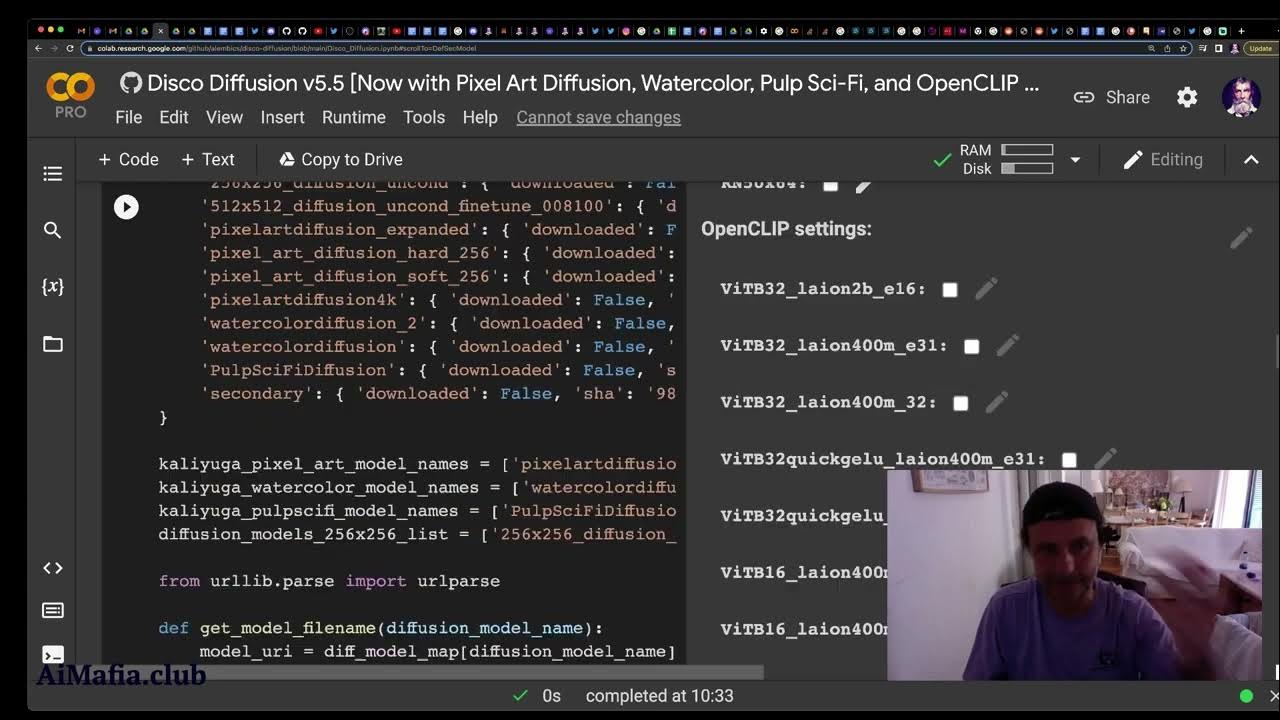Viewport: 1280px width, 720px height.
Task: Click the pencil icon next to ViTB32quickgelu_laion400m_e31
Action: click(1105, 459)
